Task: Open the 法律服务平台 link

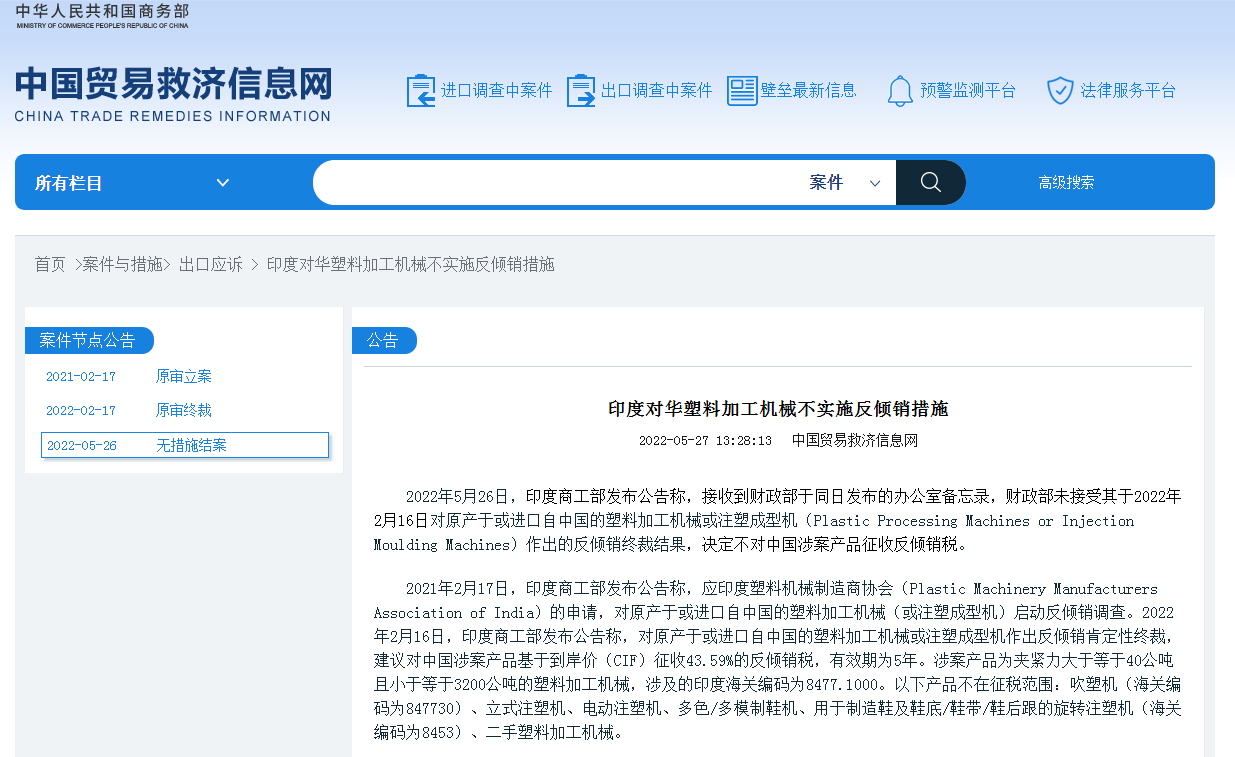Action: click(1128, 91)
